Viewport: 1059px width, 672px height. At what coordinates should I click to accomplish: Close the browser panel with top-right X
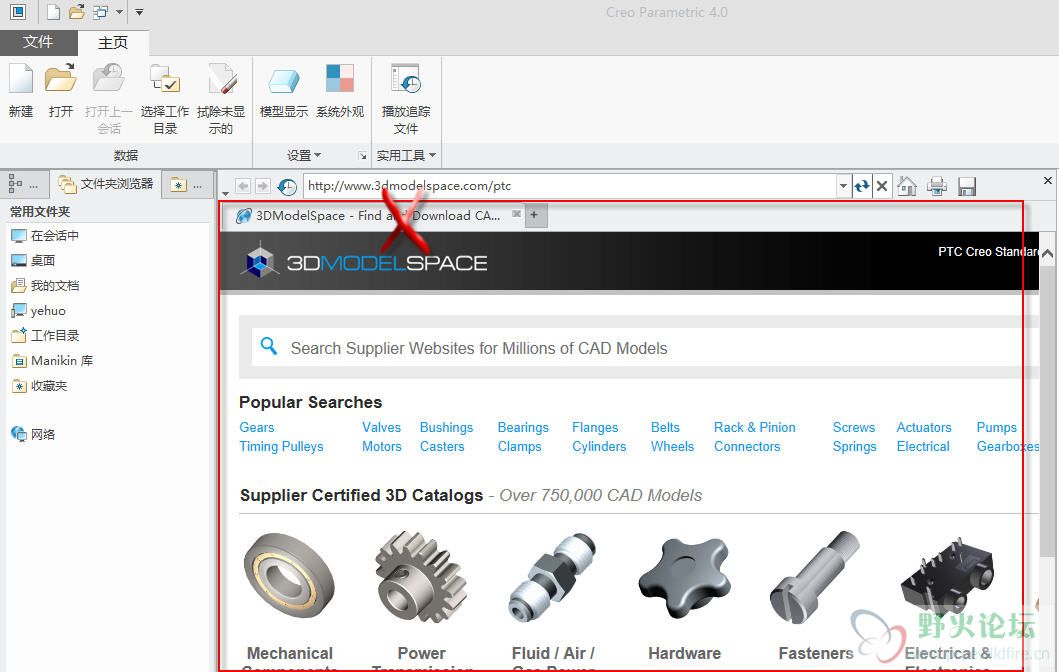coord(1048,180)
